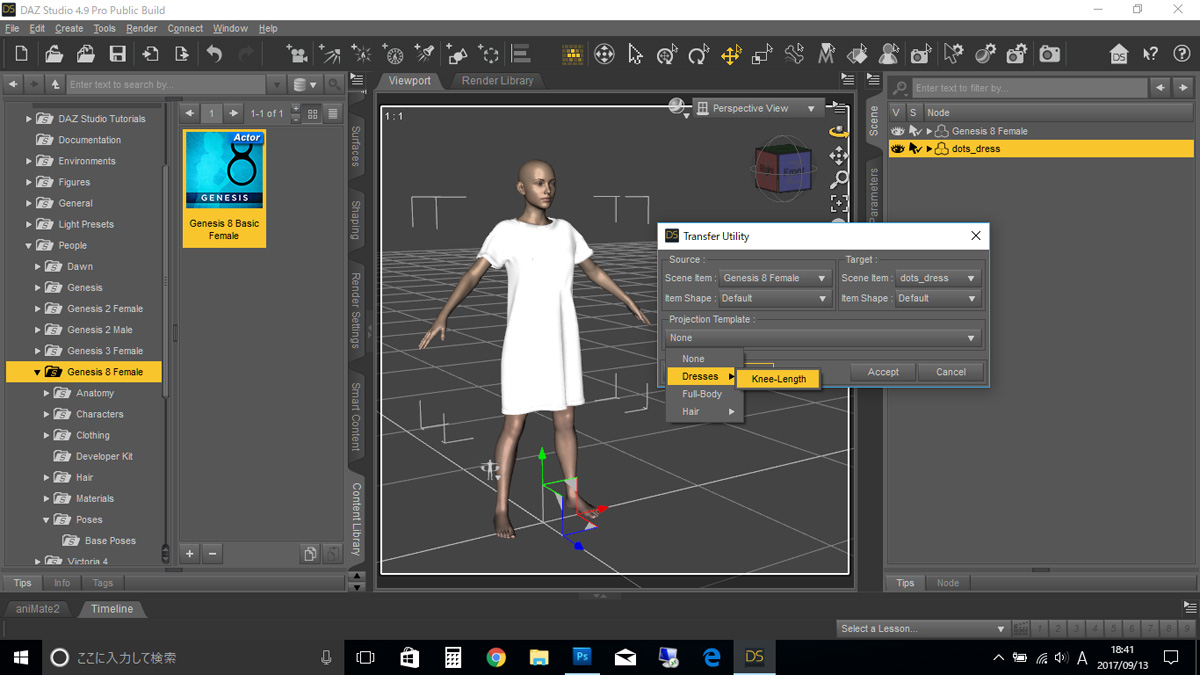Image resolution: width=1200 pixels, height=675 pixels.
Task: Open the Perspective View dropdown
Action: point(757,108)
